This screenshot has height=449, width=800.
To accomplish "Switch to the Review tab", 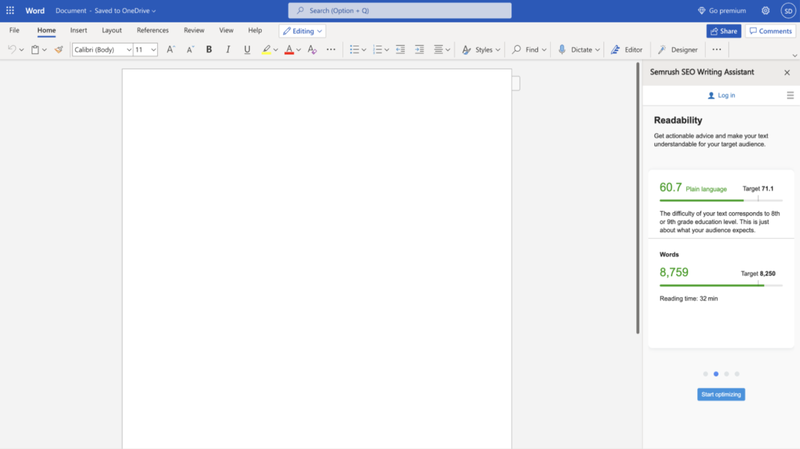I will click(x=194, y=30).
